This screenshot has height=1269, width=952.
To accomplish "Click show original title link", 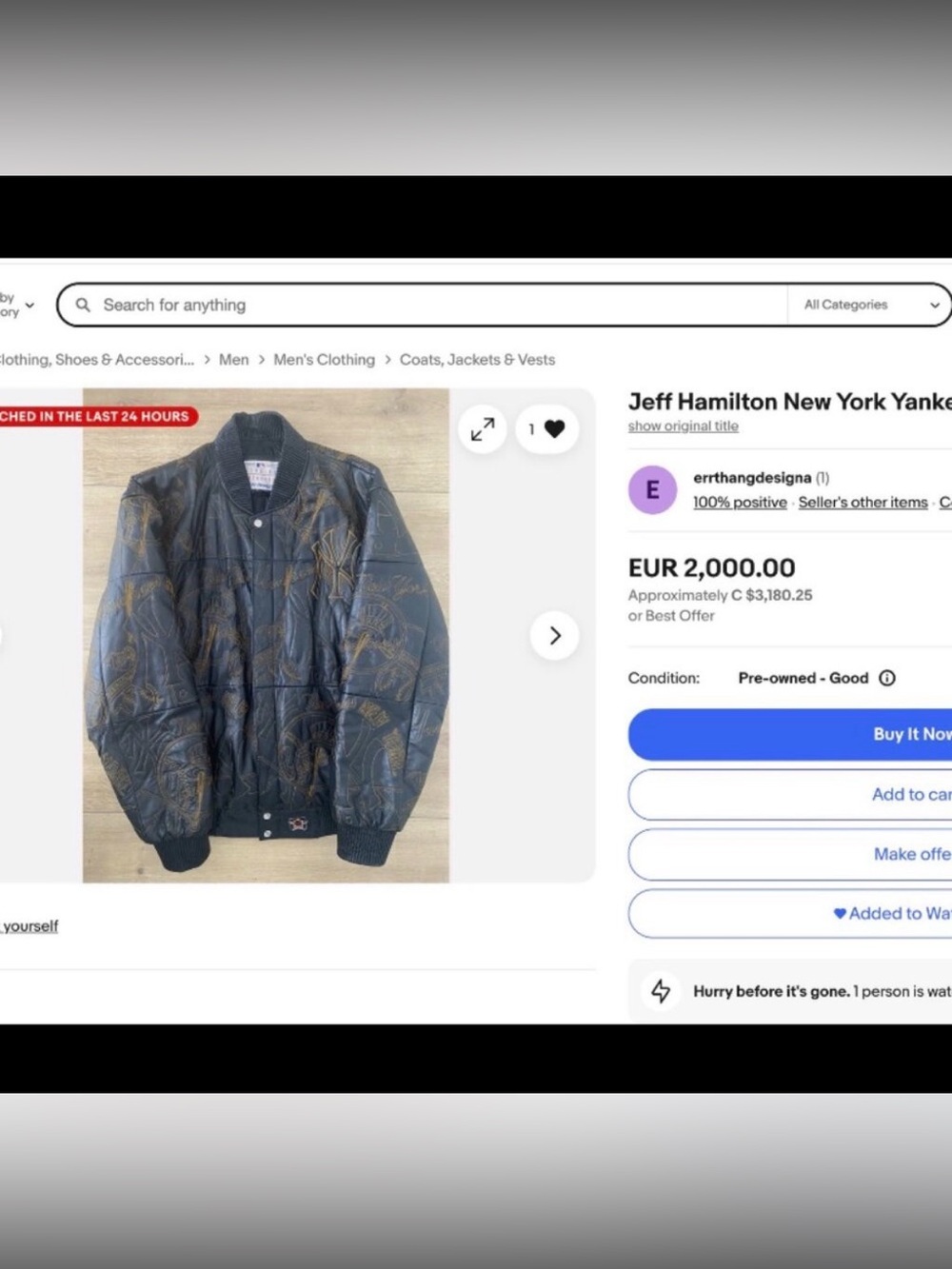I will point(683,426).
